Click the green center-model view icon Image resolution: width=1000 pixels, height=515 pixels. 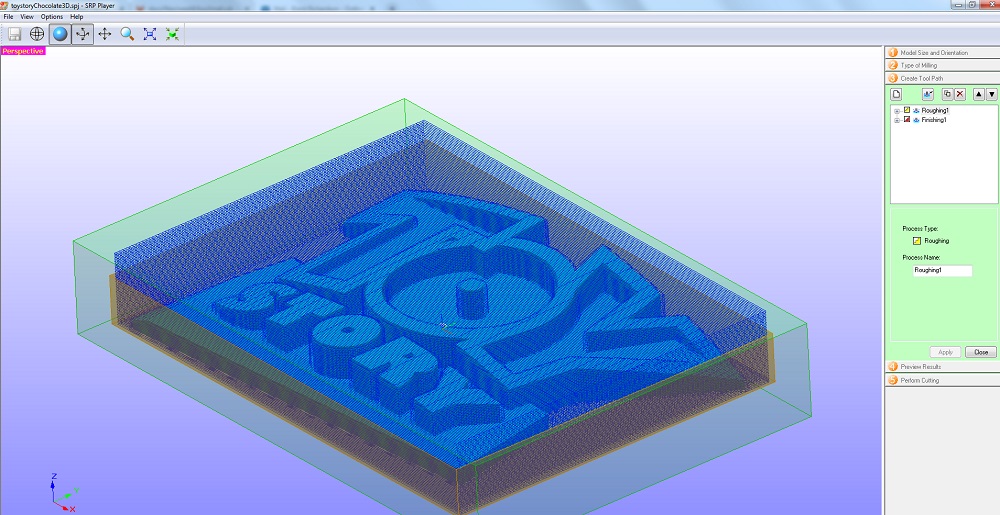click(x=172, y=34)
